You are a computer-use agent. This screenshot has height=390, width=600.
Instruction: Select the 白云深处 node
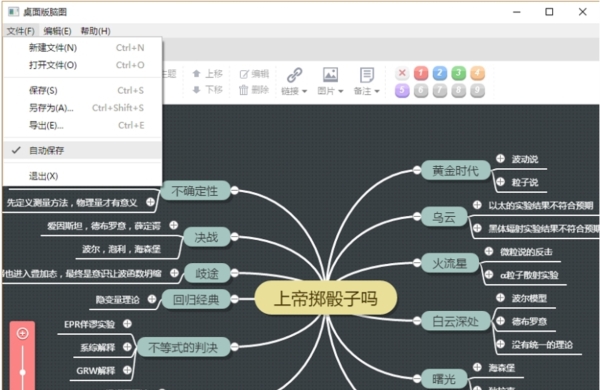point(455,321)
